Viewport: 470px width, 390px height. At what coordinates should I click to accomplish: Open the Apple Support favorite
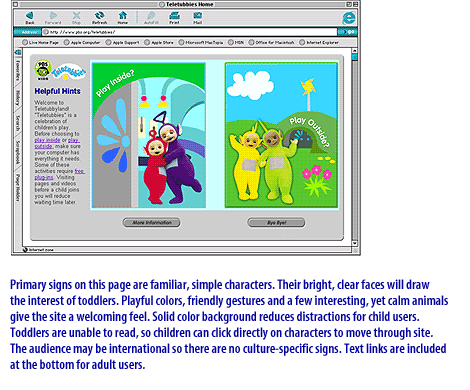122,42
